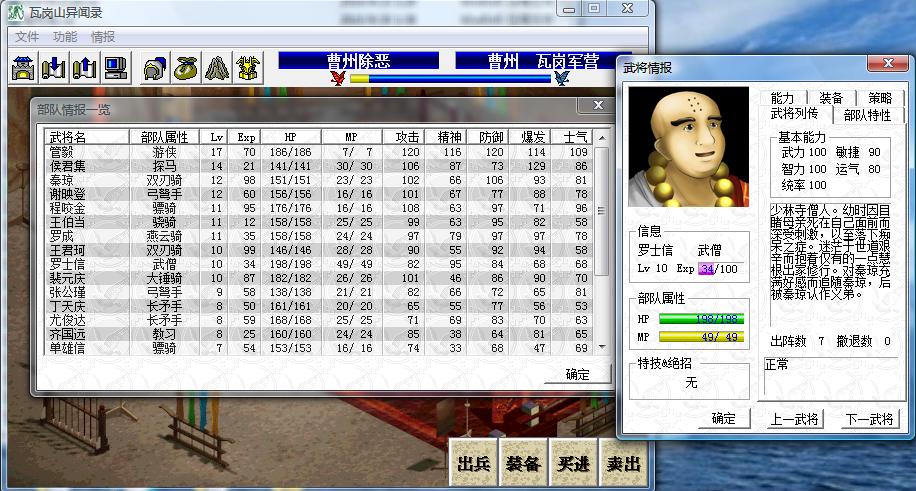
Task: Open the money bag toolbar icon
Action: pyautogui.click(x=185, y=68)
